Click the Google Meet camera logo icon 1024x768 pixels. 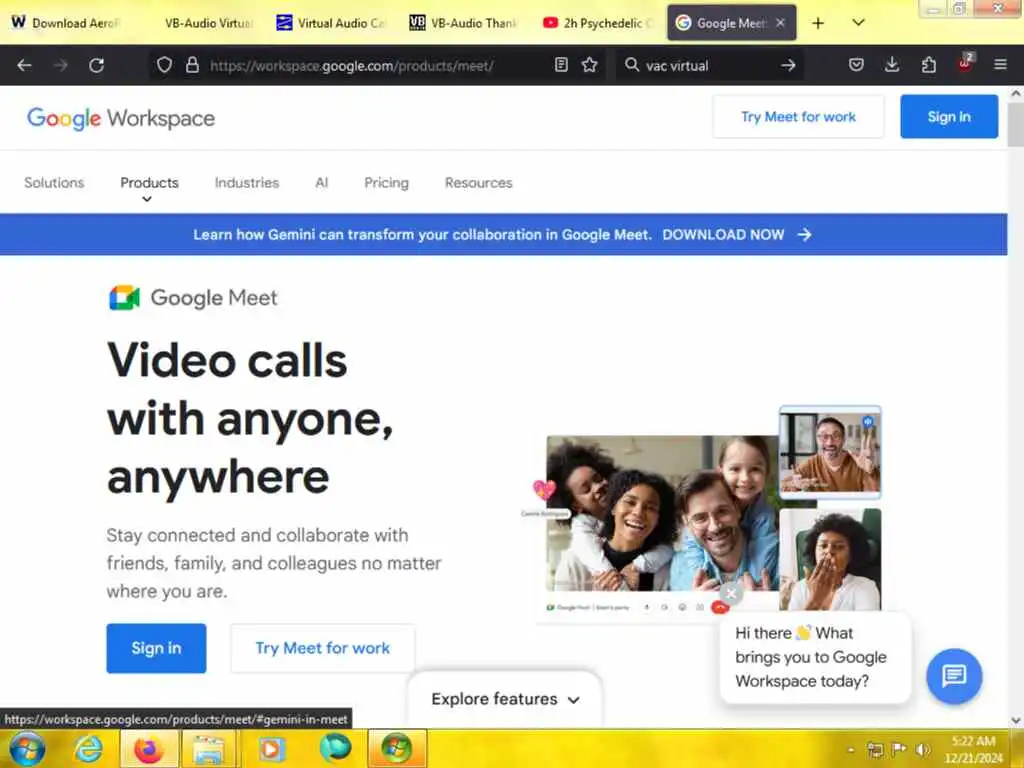[124, 298]
